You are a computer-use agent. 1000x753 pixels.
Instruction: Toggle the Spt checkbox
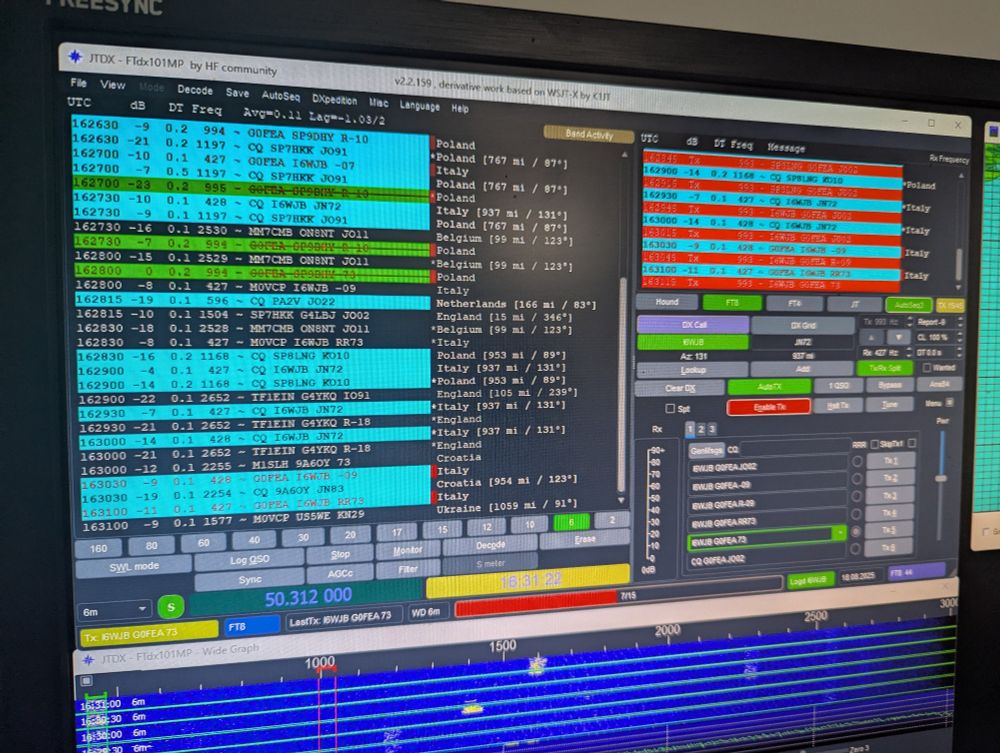coord(670,408)
